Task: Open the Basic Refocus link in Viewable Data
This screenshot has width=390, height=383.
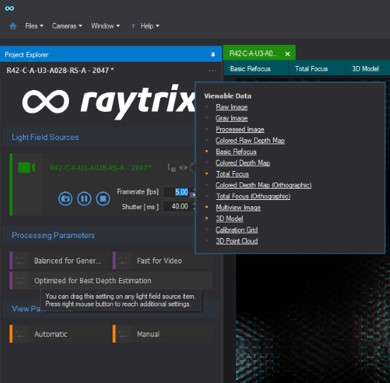Action: point(236,152)
